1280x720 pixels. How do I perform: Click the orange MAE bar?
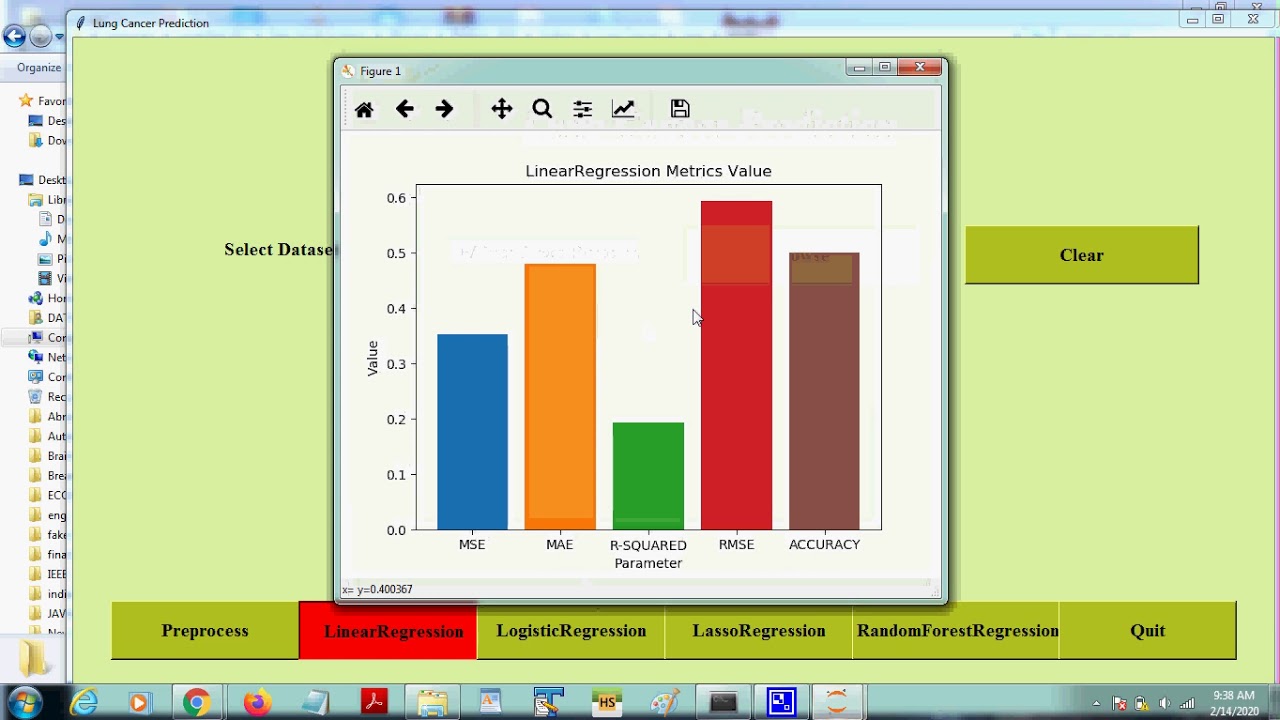(560, 397)
